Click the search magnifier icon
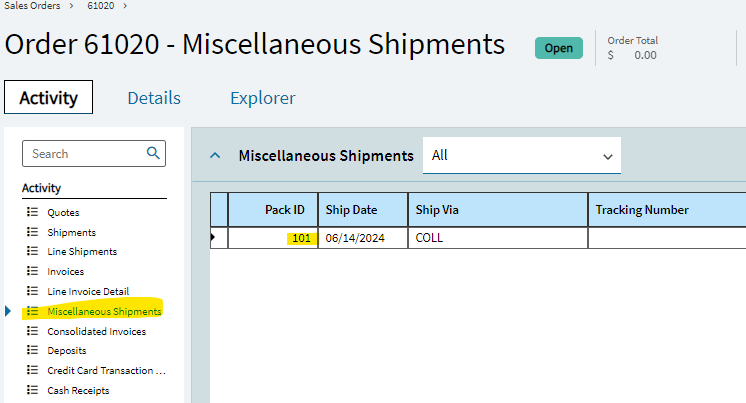The width and height of the screenshot is (746, 403). click(x=153, y=153)
